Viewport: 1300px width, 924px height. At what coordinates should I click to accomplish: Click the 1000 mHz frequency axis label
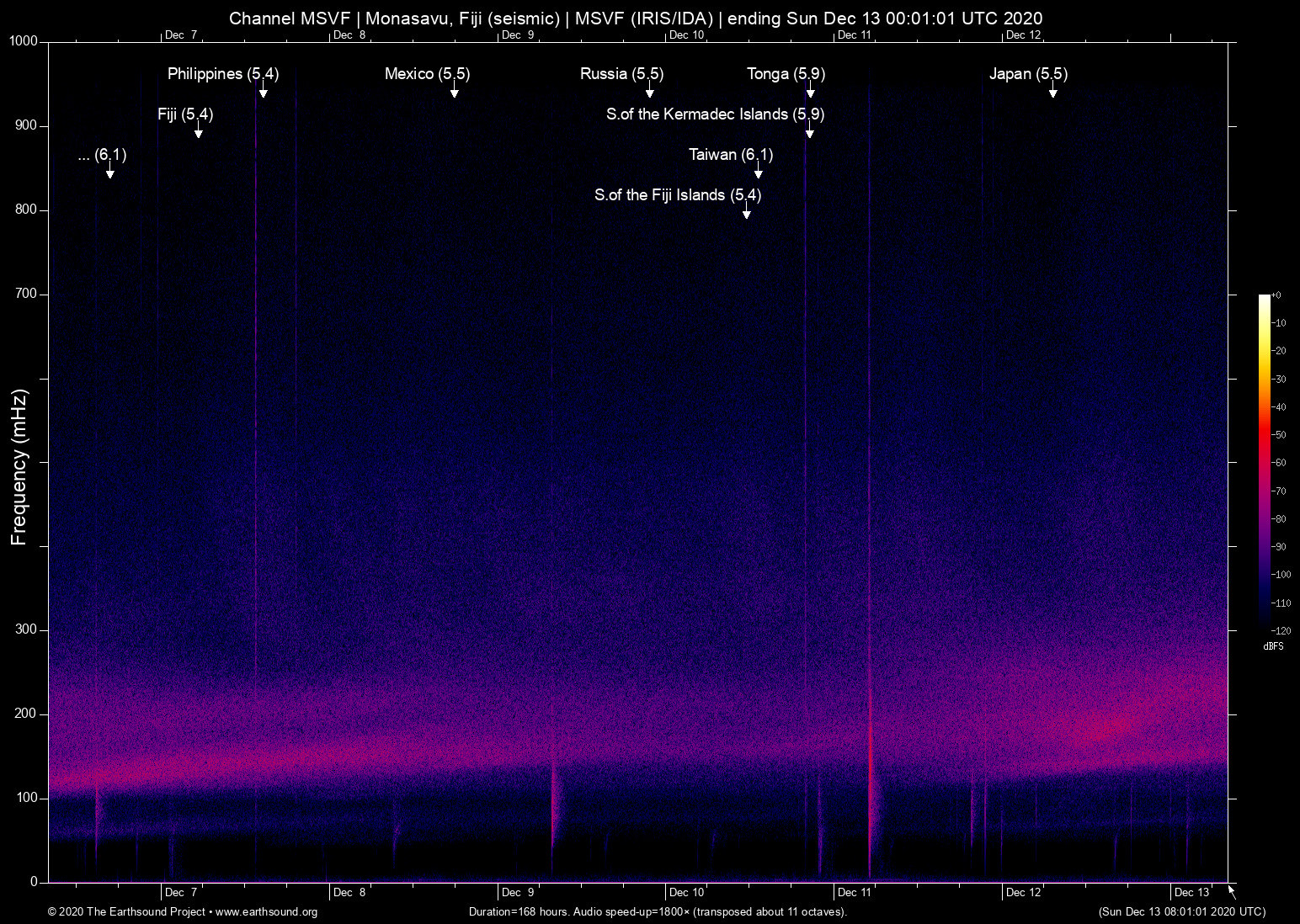[x=24, y=41]
